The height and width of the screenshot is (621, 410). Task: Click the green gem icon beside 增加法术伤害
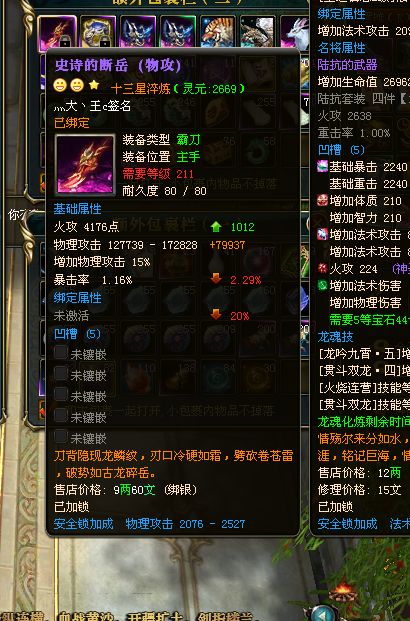click(x=322, y=286)
